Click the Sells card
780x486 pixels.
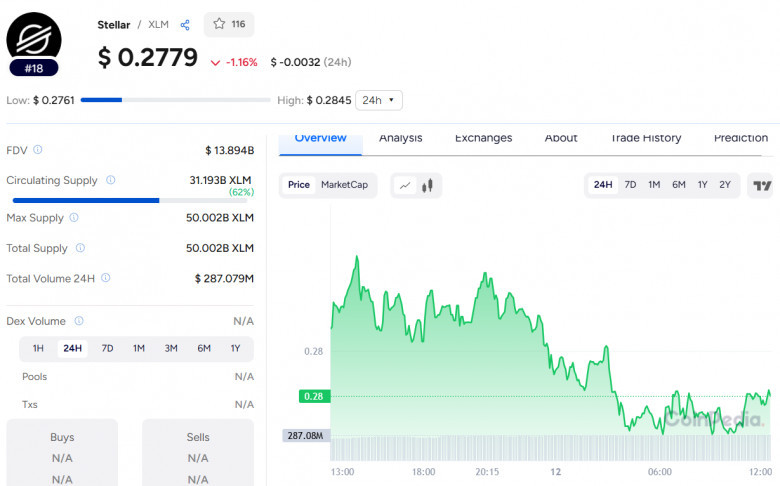point(198,453)
